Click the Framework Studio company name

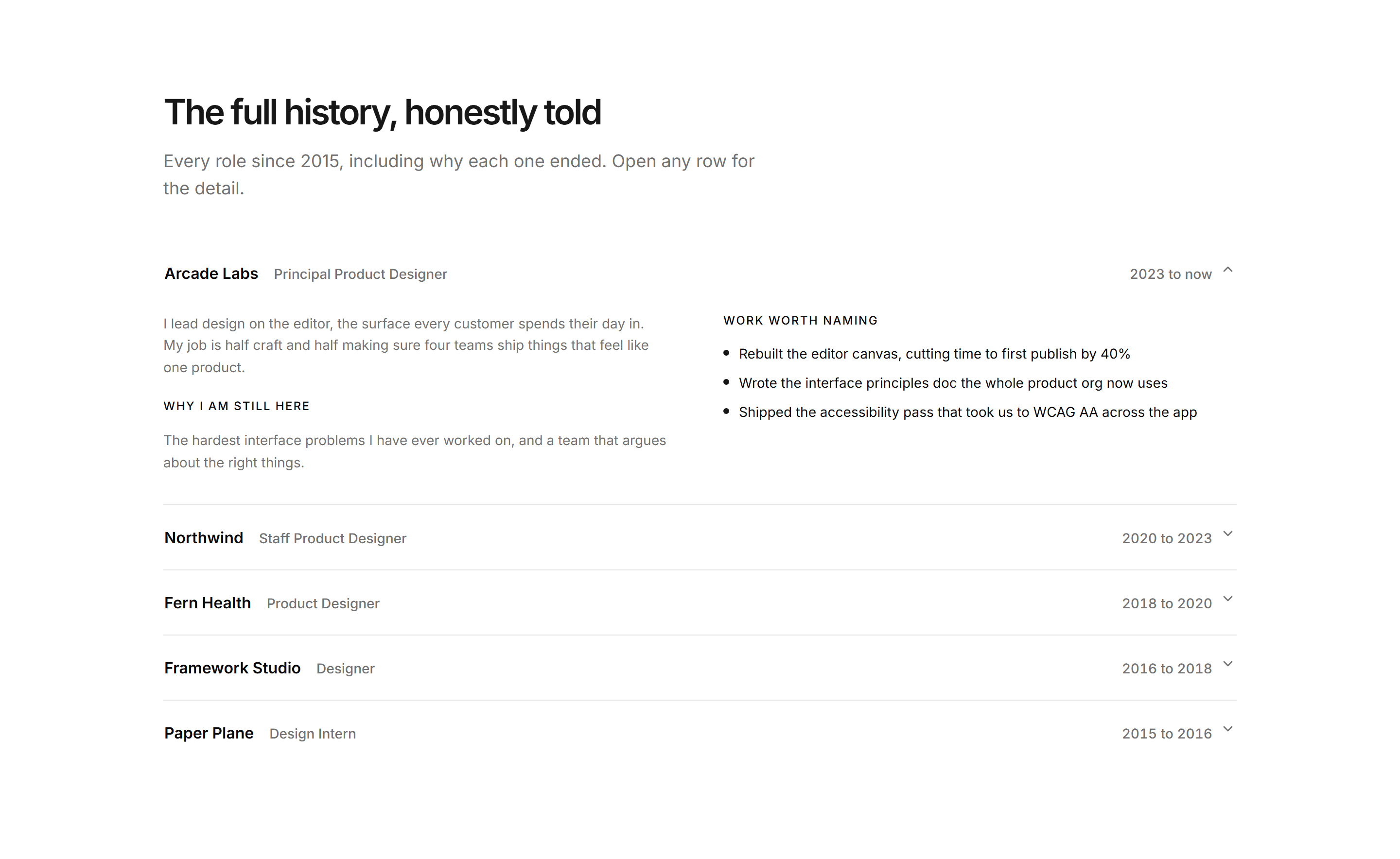[x=232, y=668]
